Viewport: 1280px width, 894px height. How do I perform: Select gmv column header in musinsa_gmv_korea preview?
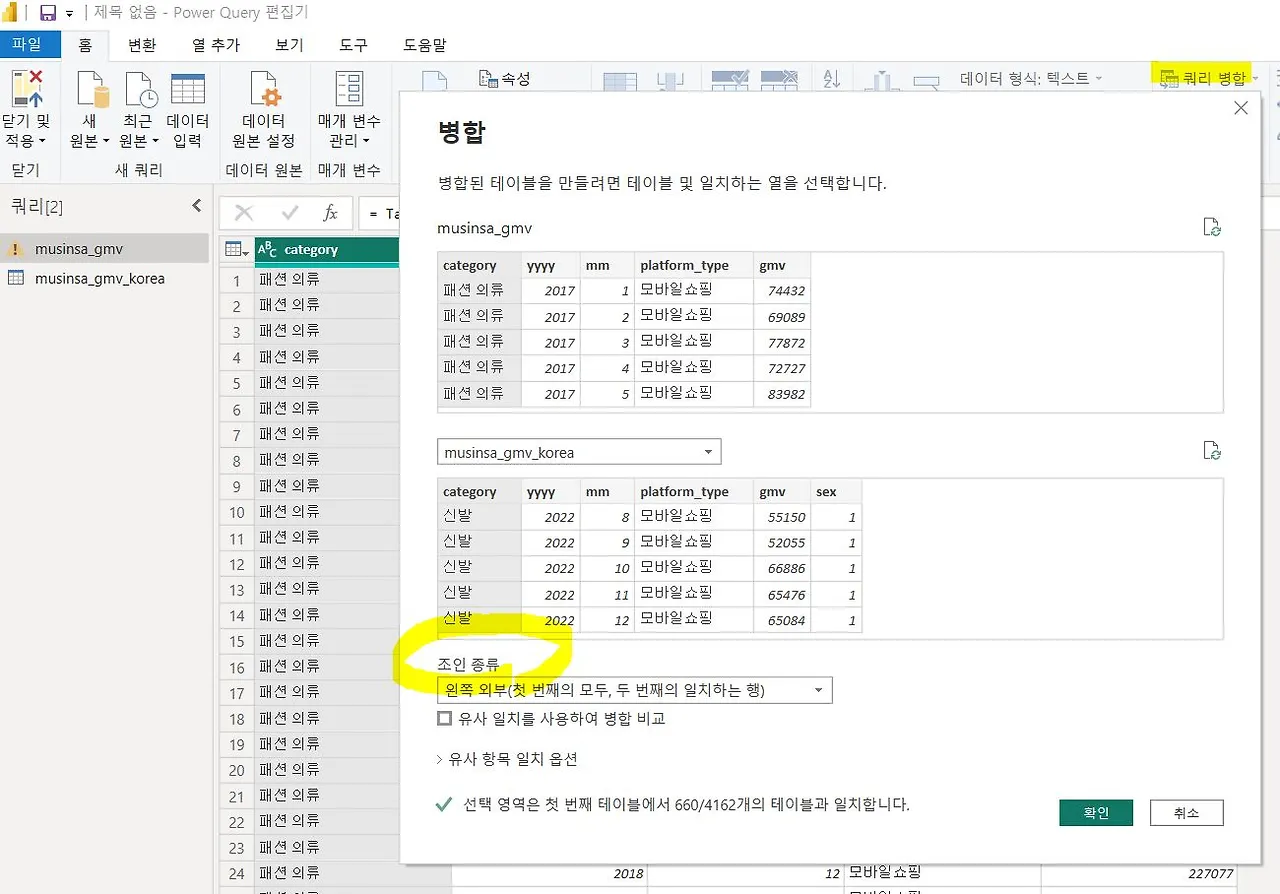coord(782,491)
